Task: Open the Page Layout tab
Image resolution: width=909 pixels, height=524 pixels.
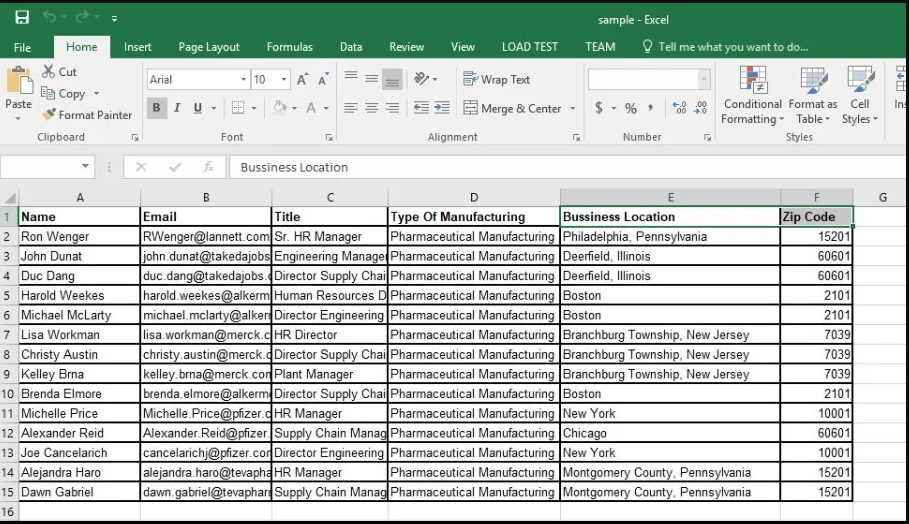Action: [x=209, y=47]
